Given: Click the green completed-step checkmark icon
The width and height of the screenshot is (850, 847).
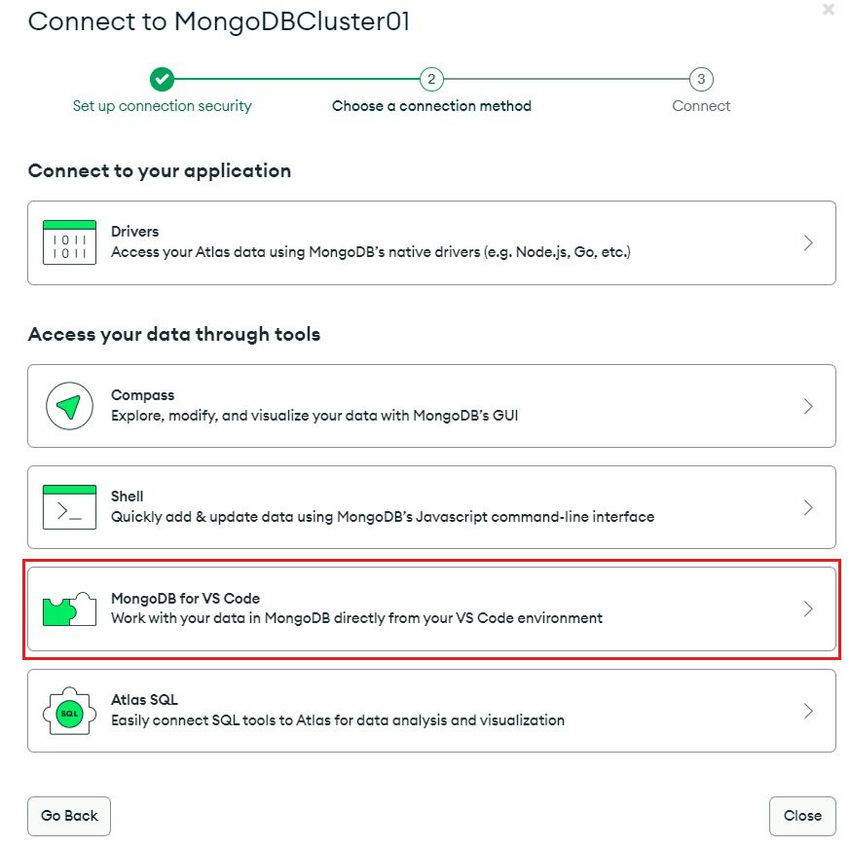Looking at the screenshot, I should pyautogui.click(x=162, y=79).
